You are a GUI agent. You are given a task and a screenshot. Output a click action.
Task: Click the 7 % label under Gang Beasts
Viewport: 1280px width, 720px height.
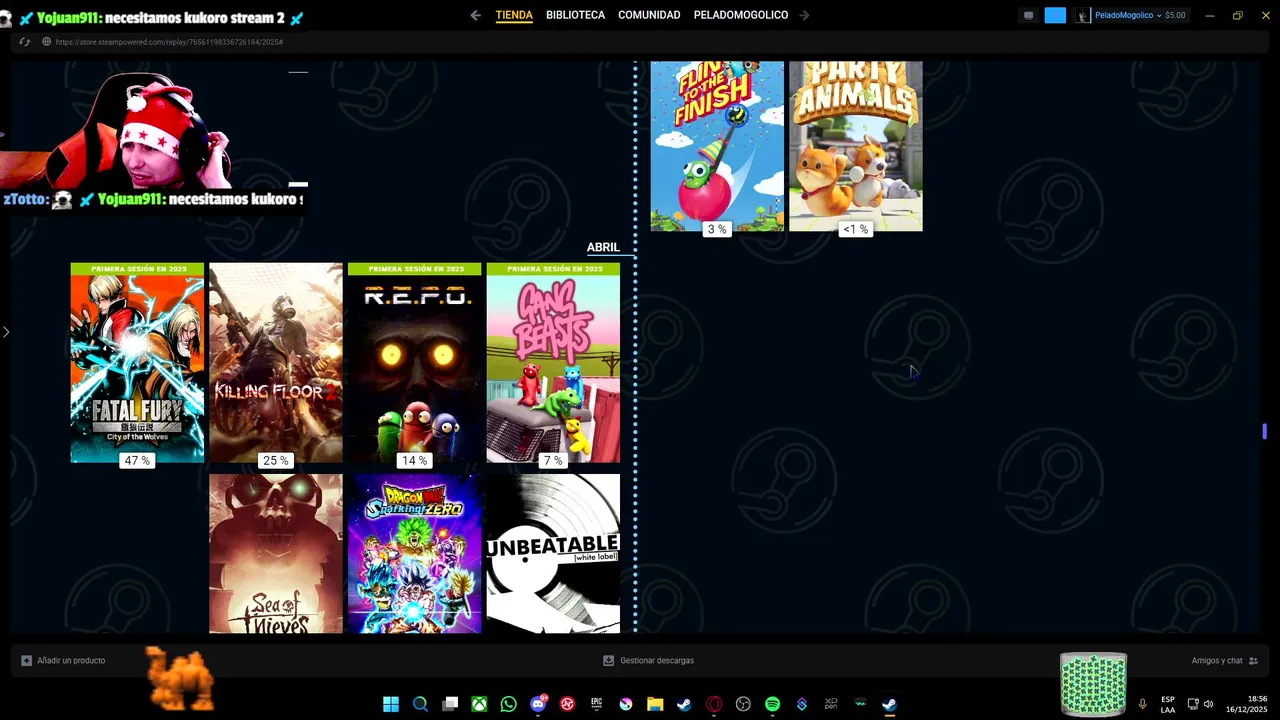(553, 461)
